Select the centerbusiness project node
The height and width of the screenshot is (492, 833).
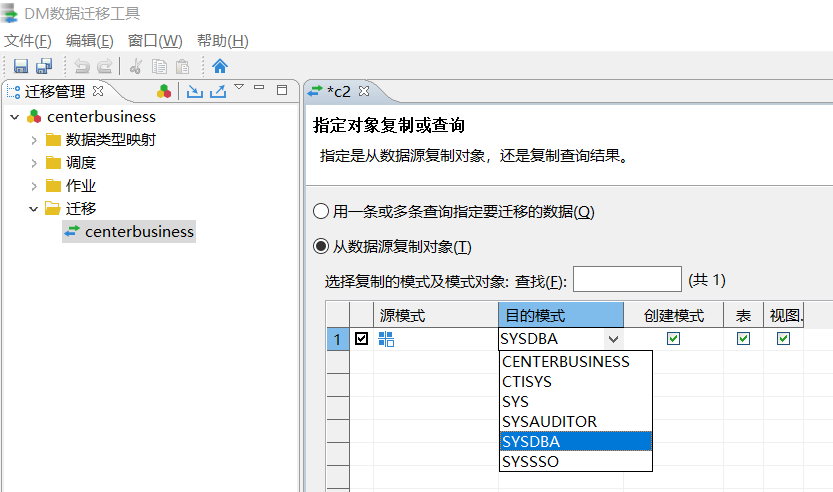[x=101, y=117]
